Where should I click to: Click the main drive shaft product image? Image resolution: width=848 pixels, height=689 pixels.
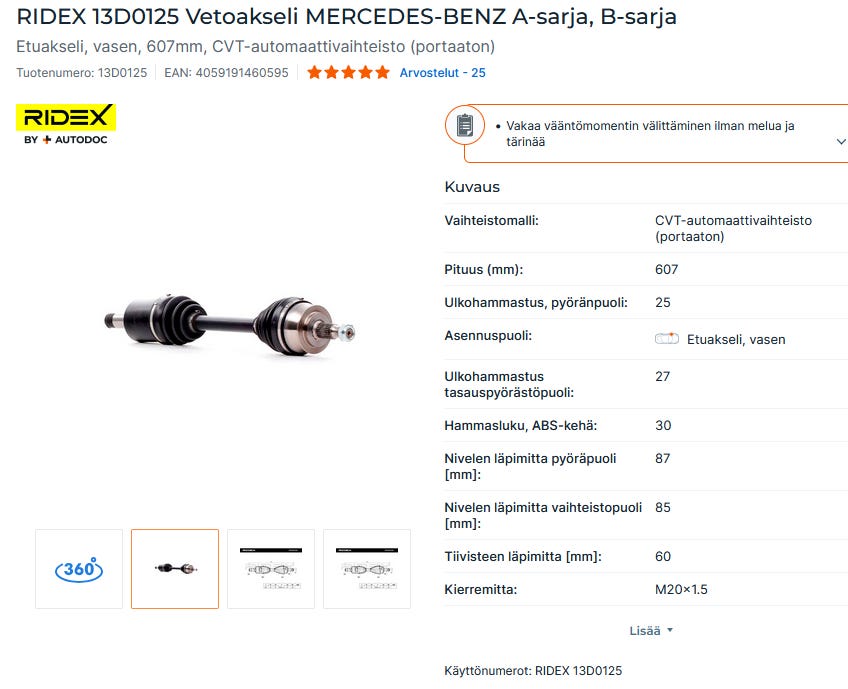[230, 325]
